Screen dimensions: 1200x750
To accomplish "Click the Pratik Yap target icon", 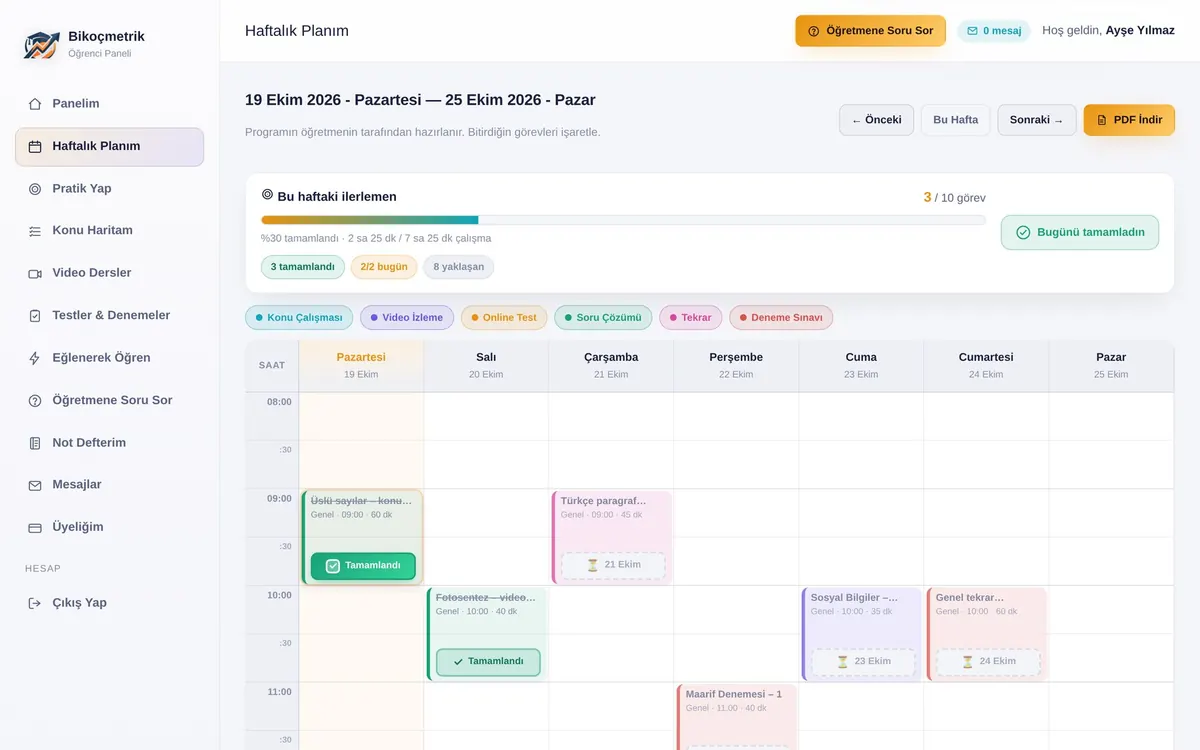I will pyautogui.click(x=35, y=189).
